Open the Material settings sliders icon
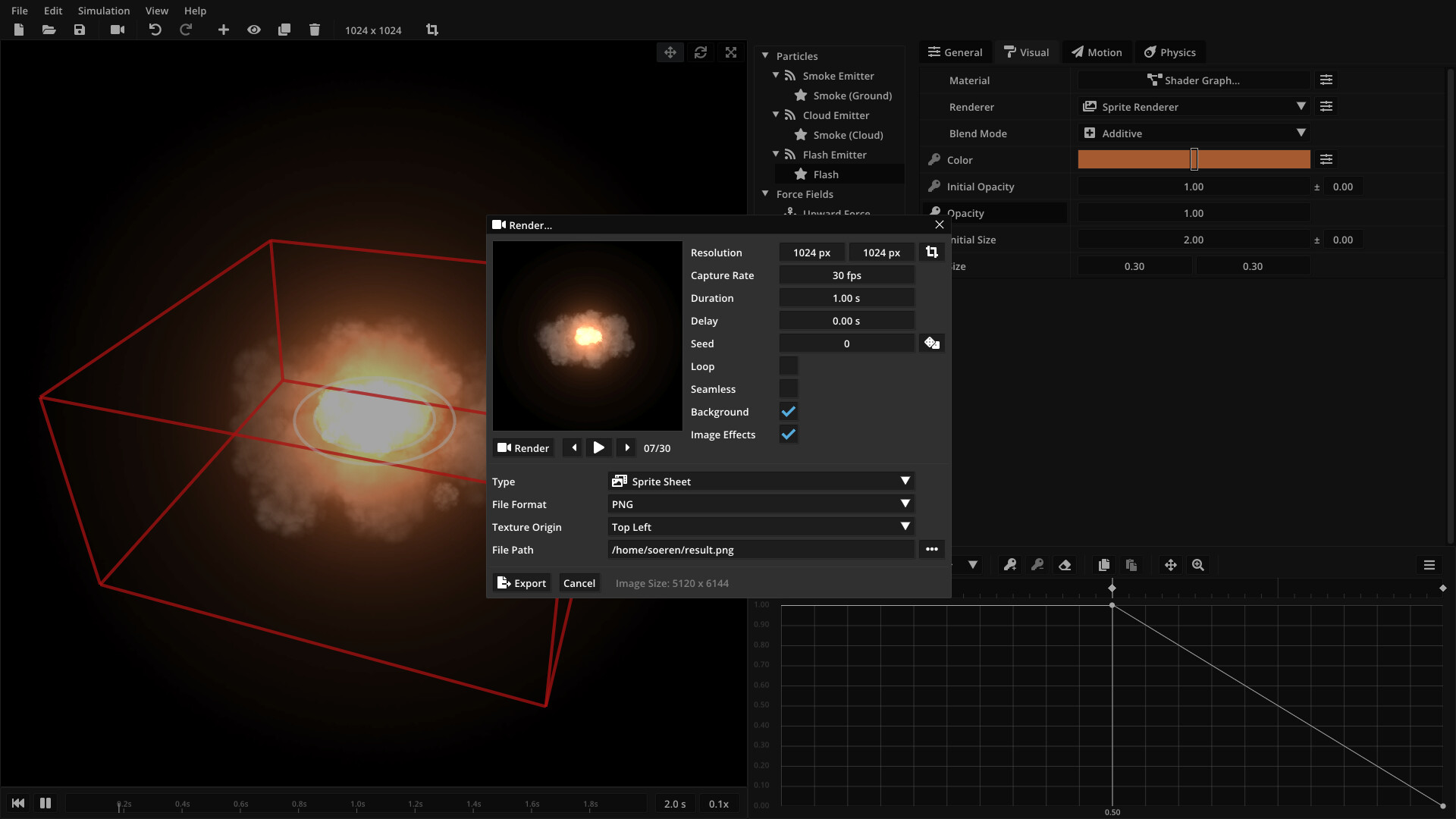The width and height of the screenshot is (1456, 819). 1326,80
